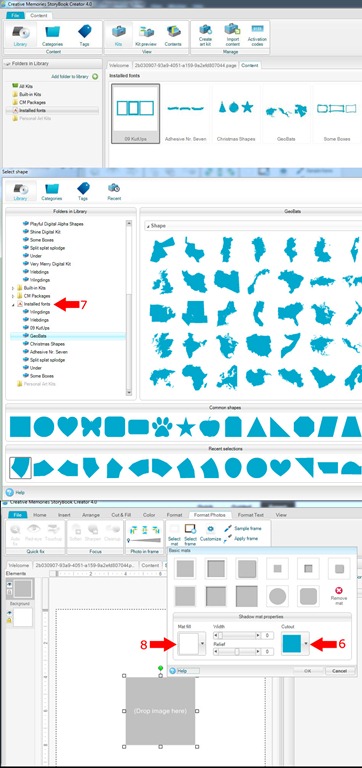
Task: Click Add folder to library link
Action: pos(70,77)
